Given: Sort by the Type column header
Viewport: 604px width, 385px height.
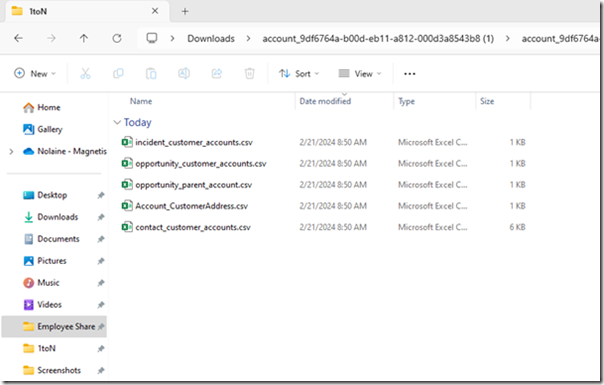Looking at the screenshot, I should coord(406,101).
